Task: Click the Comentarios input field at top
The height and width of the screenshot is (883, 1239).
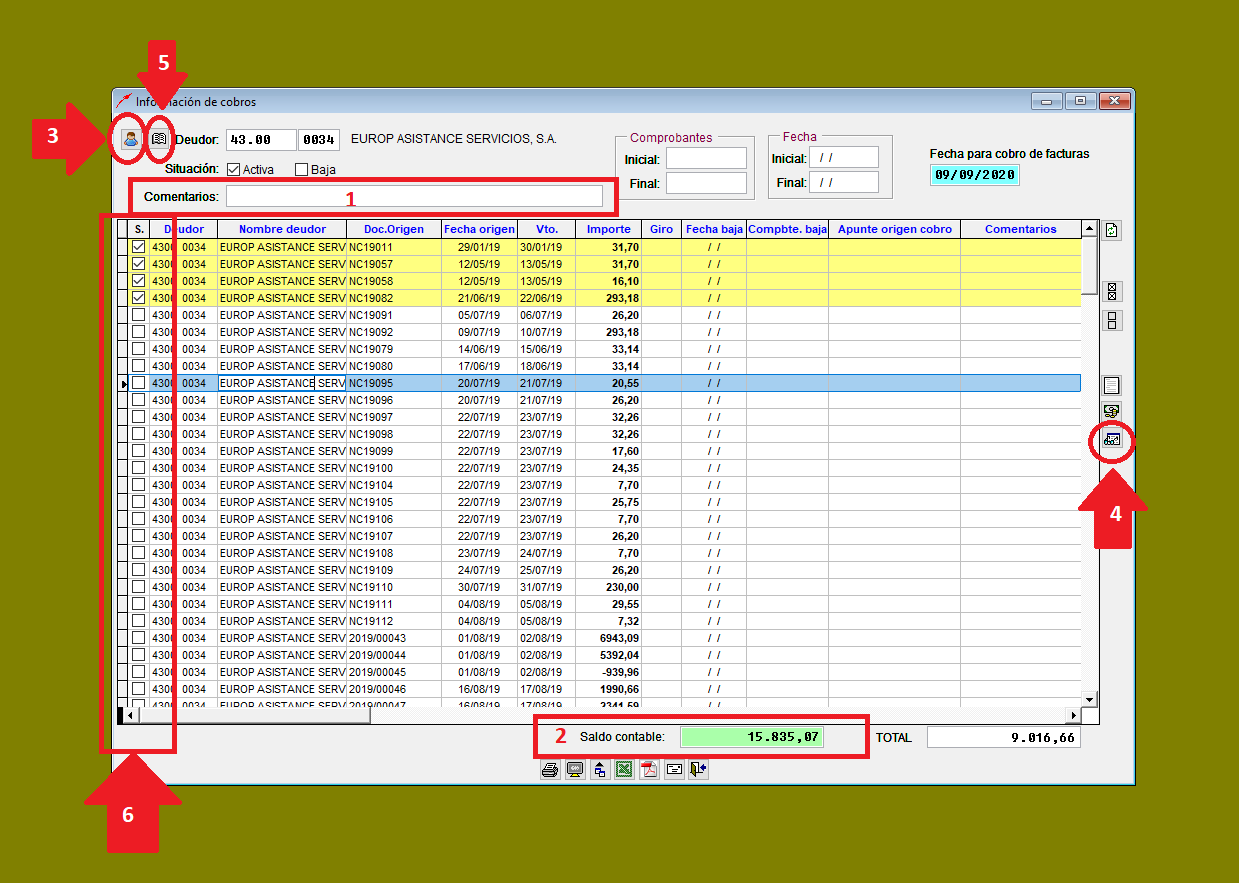Action: click(x=414, y=196)
